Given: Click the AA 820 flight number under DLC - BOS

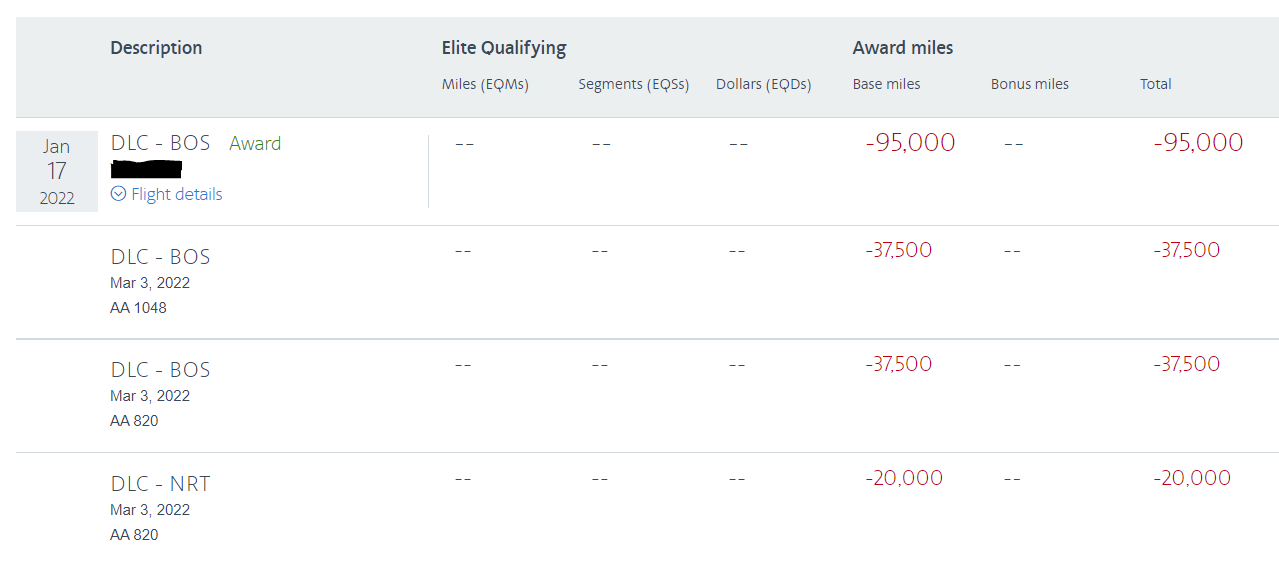Looking at the screenshot, I should [x=134, y=421].
